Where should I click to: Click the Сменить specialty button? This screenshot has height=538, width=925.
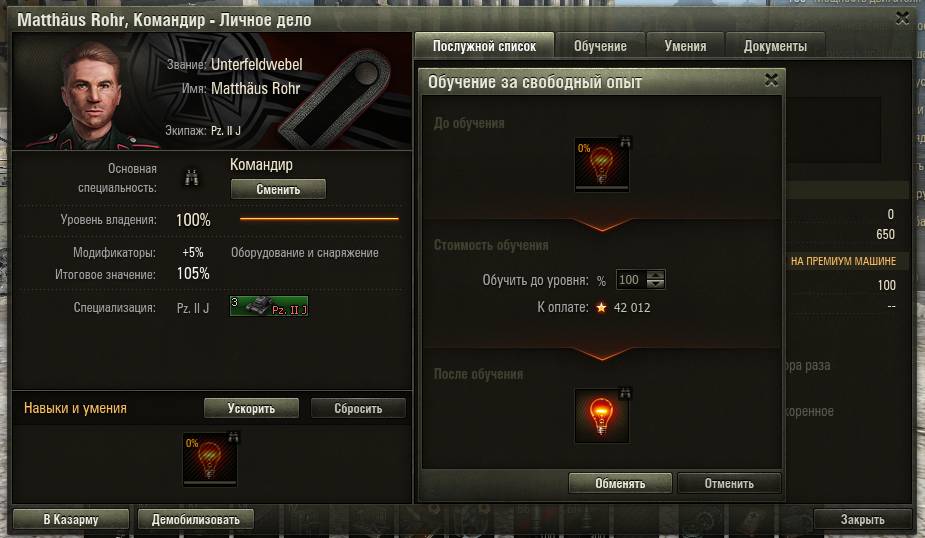(278, 189)
